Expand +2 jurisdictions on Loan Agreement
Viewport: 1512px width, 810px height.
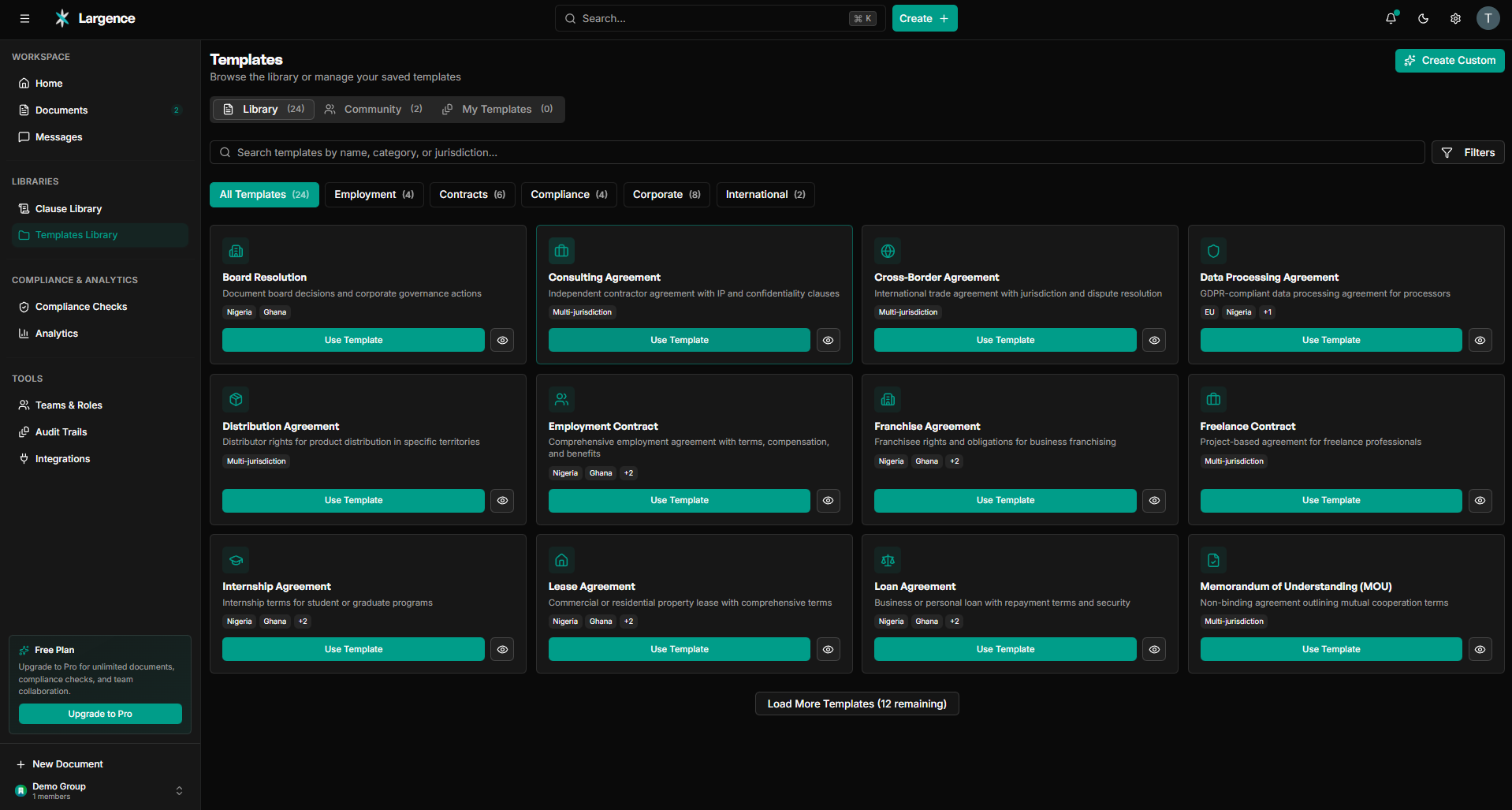point(954,621)
